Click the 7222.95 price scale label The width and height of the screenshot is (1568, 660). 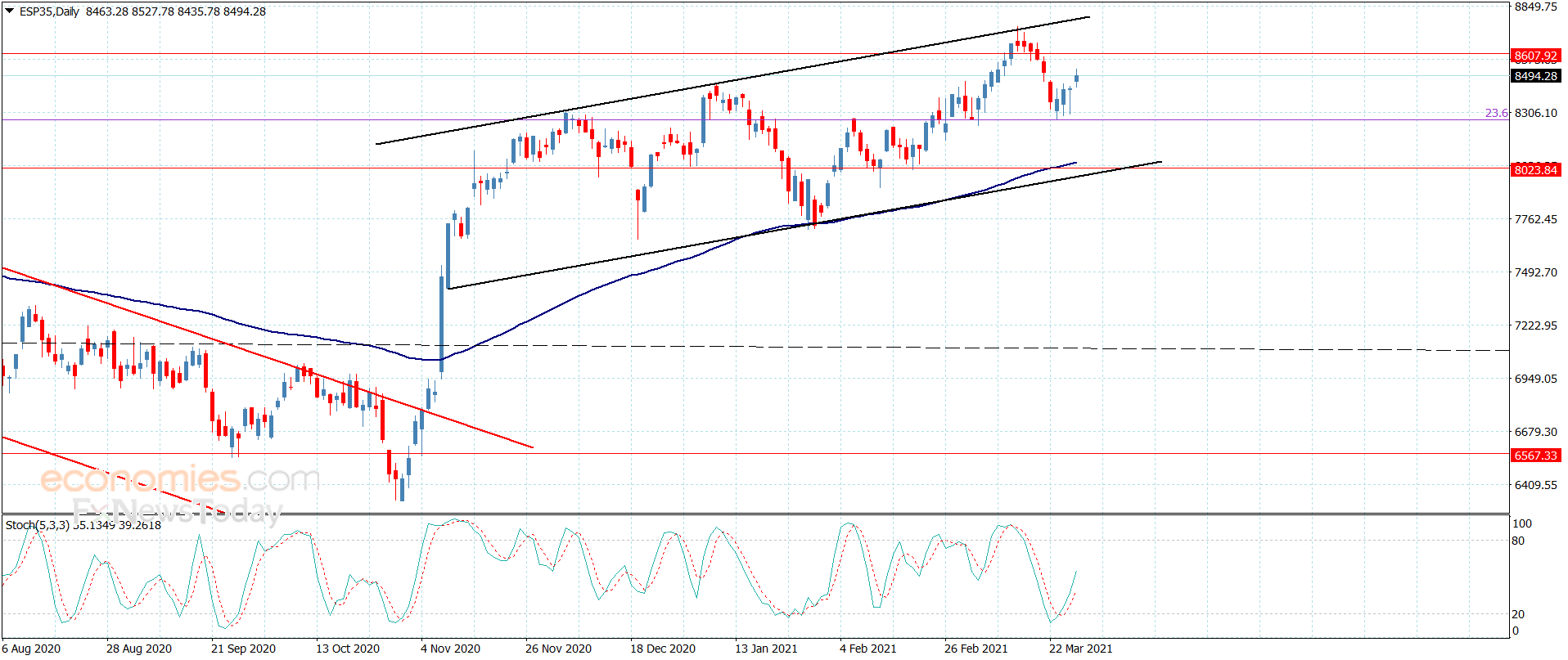coord(1536,326)
